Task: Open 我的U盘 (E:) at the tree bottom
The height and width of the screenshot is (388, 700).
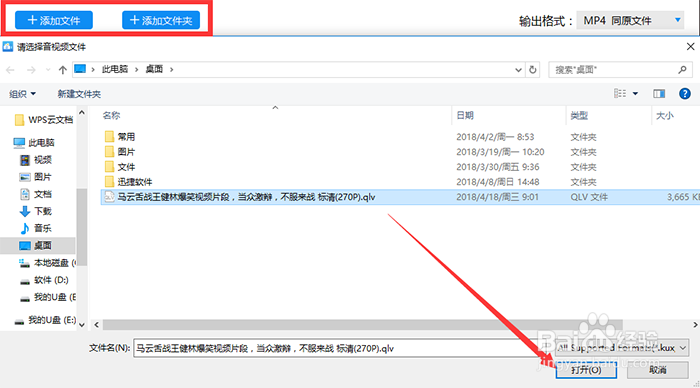Action: tap(45, 320)
